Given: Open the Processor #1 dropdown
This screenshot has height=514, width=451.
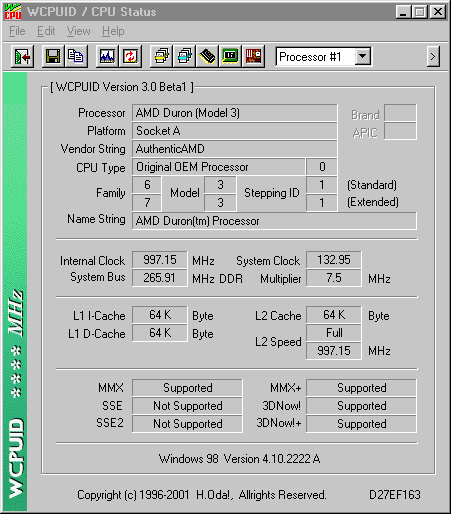Looking at the screenshot, I should click(363, 57).
